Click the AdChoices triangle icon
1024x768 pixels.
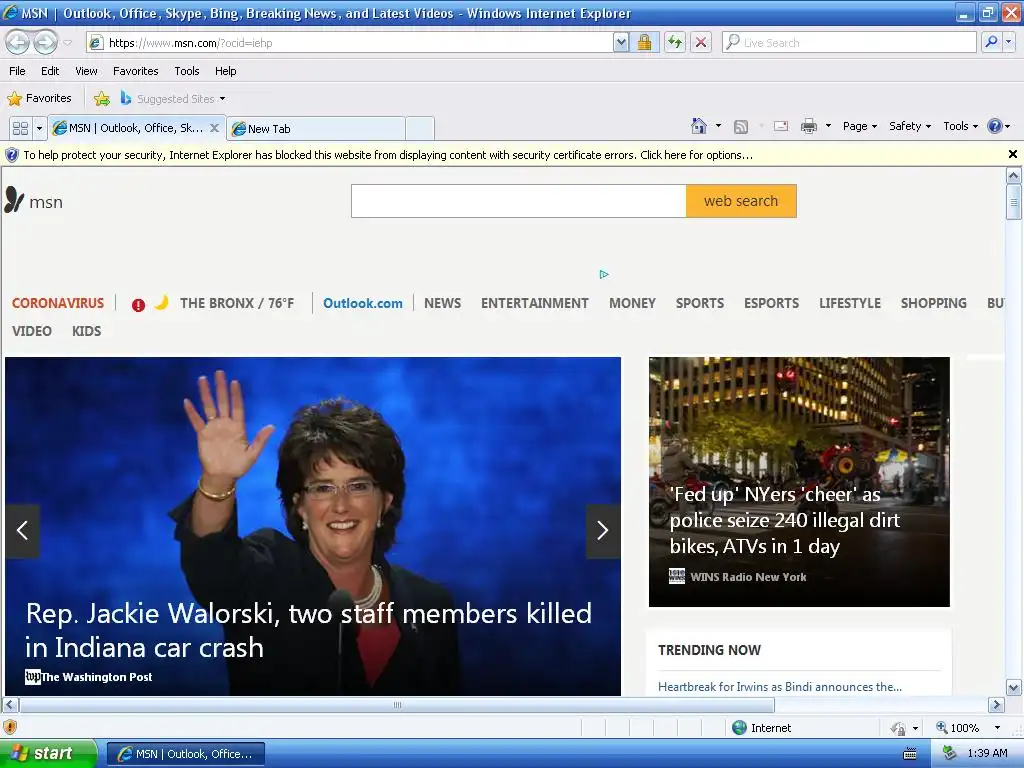604,274
